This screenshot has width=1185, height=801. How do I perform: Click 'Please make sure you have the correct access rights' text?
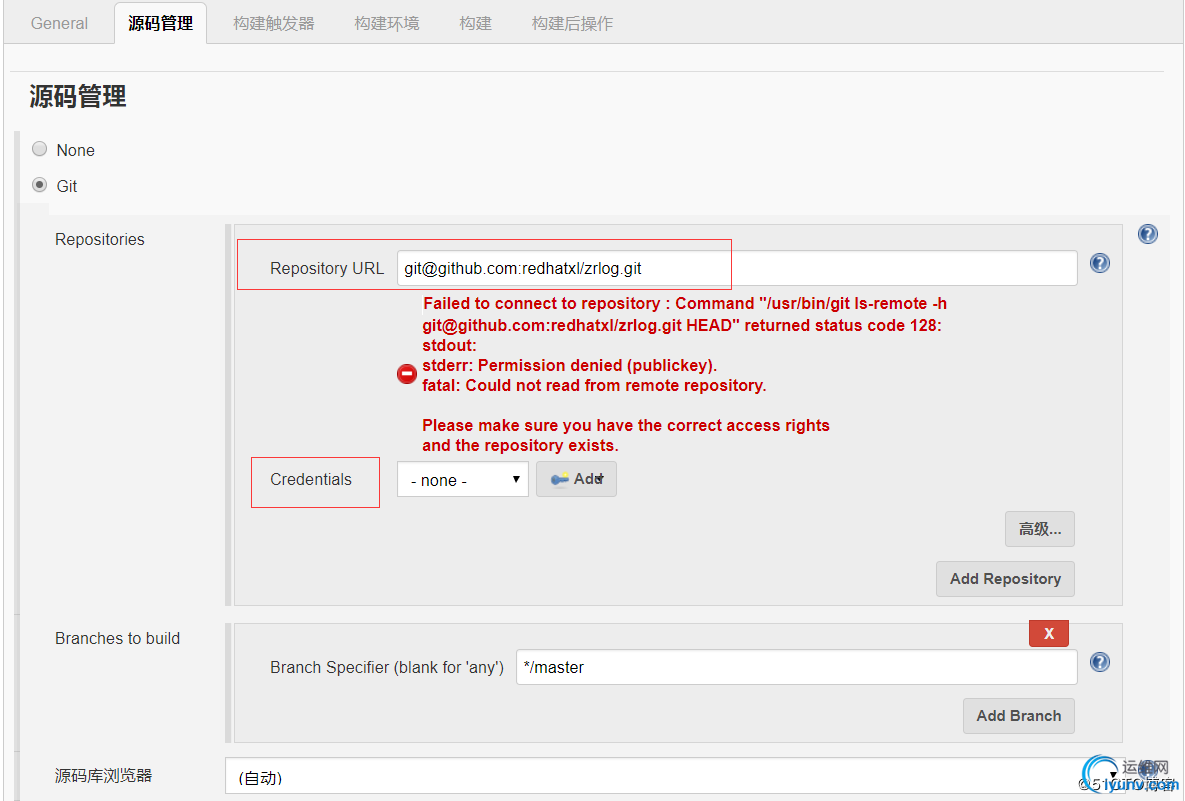pos(626,425)
